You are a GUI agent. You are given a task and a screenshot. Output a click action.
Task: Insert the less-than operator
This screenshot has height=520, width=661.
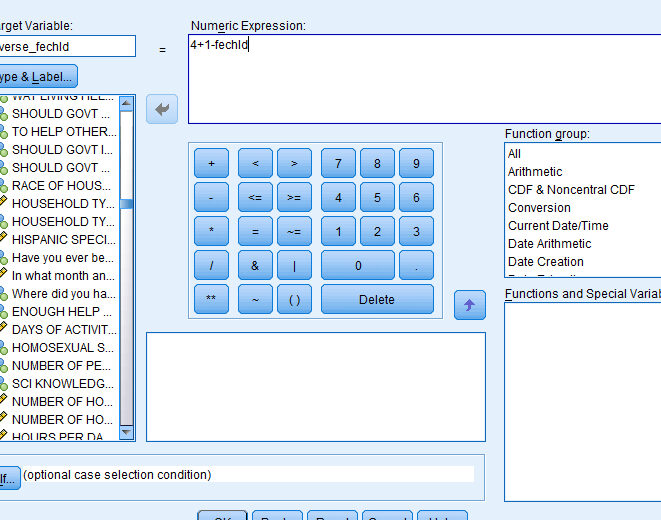(255, 163)
